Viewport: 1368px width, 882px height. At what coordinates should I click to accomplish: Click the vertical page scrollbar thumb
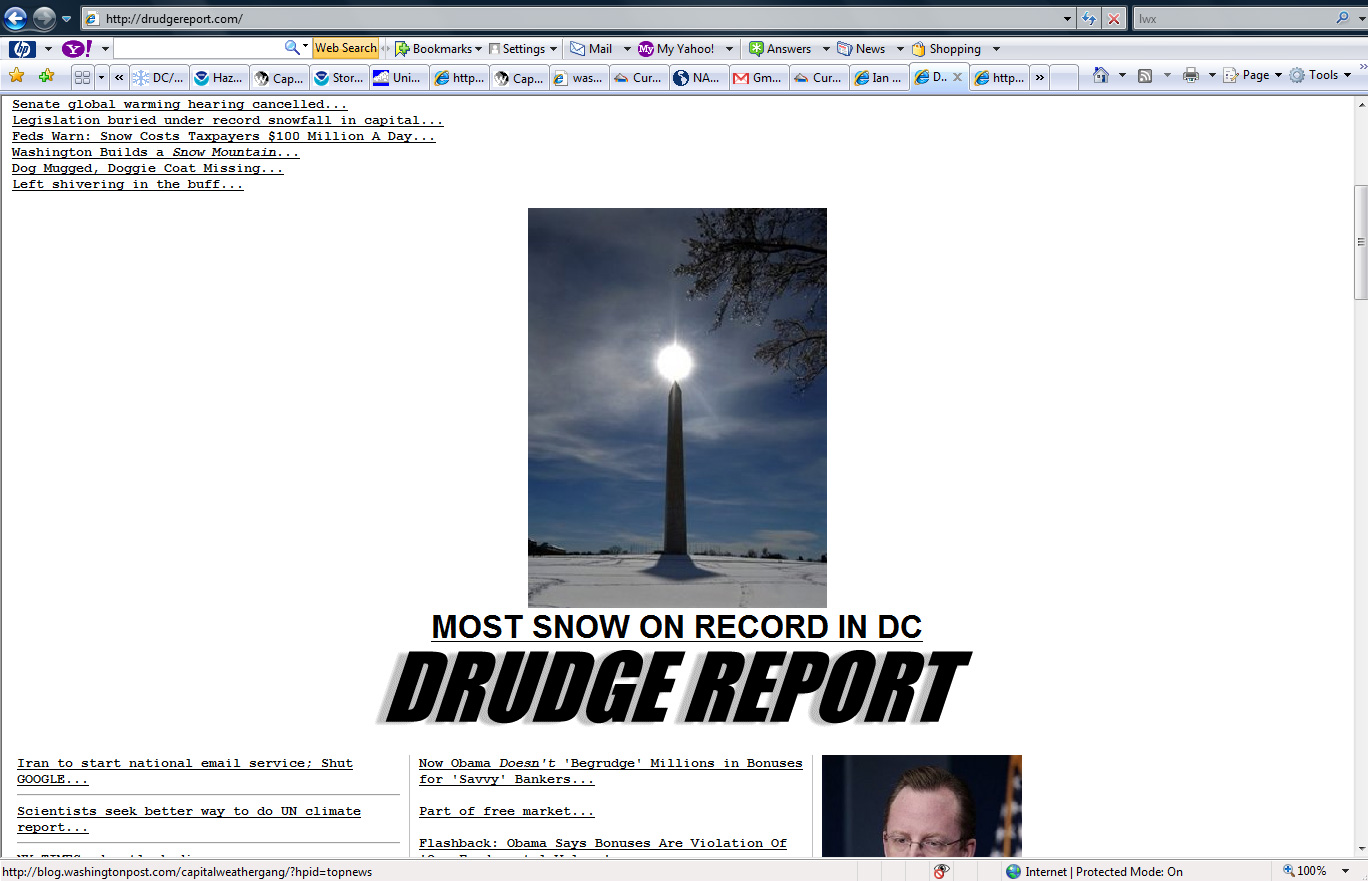(1360, 242)
